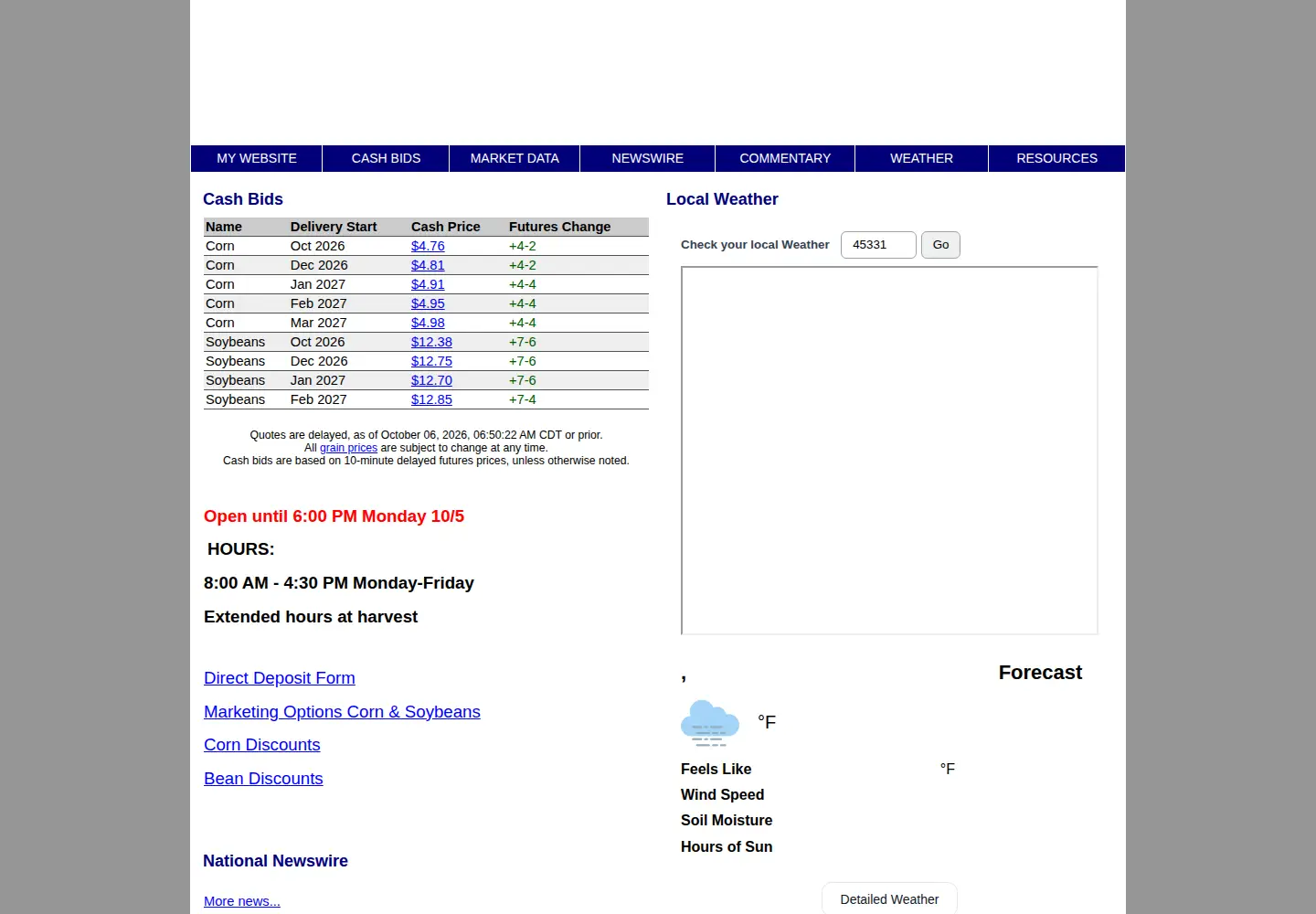
Task: Open Marketing Options Corn & Soybeans link
Action: pos(342,712)
